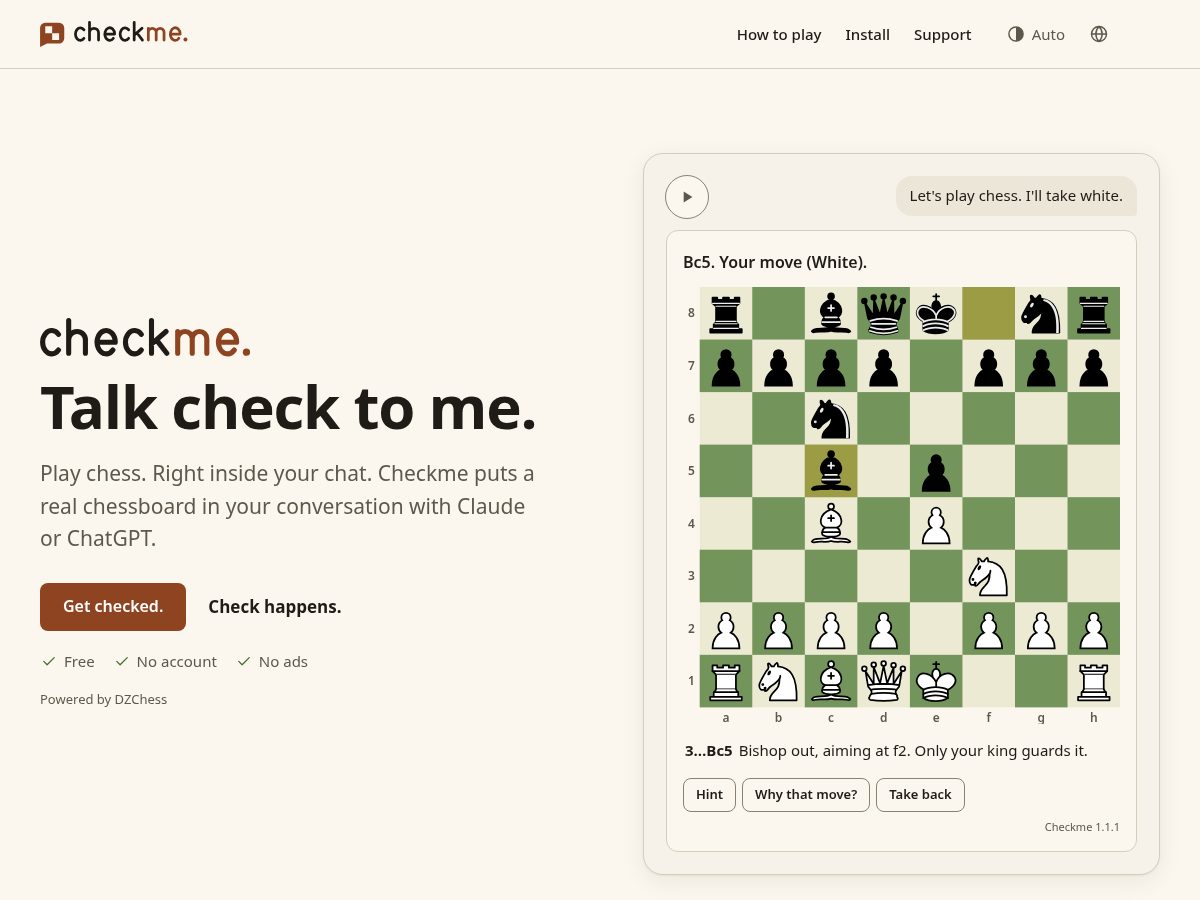This screenshot has height=900, width=1200.
Task: Click the 3...Bc5 move notation
Action: click(709, 750)
